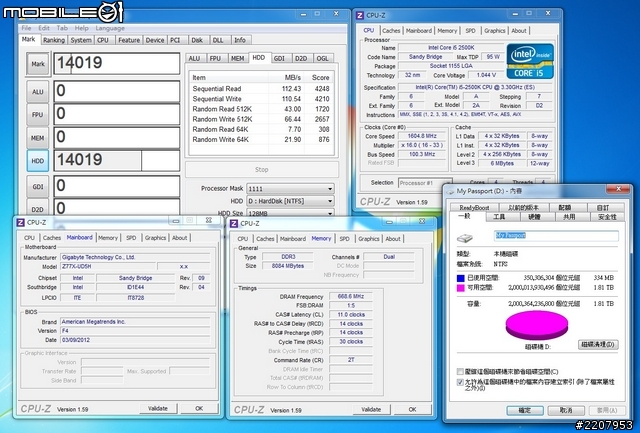Switch to the Ranking tab
Image resolution: width=640 pixels, height=433 pixels.
(x=54, y=40)
